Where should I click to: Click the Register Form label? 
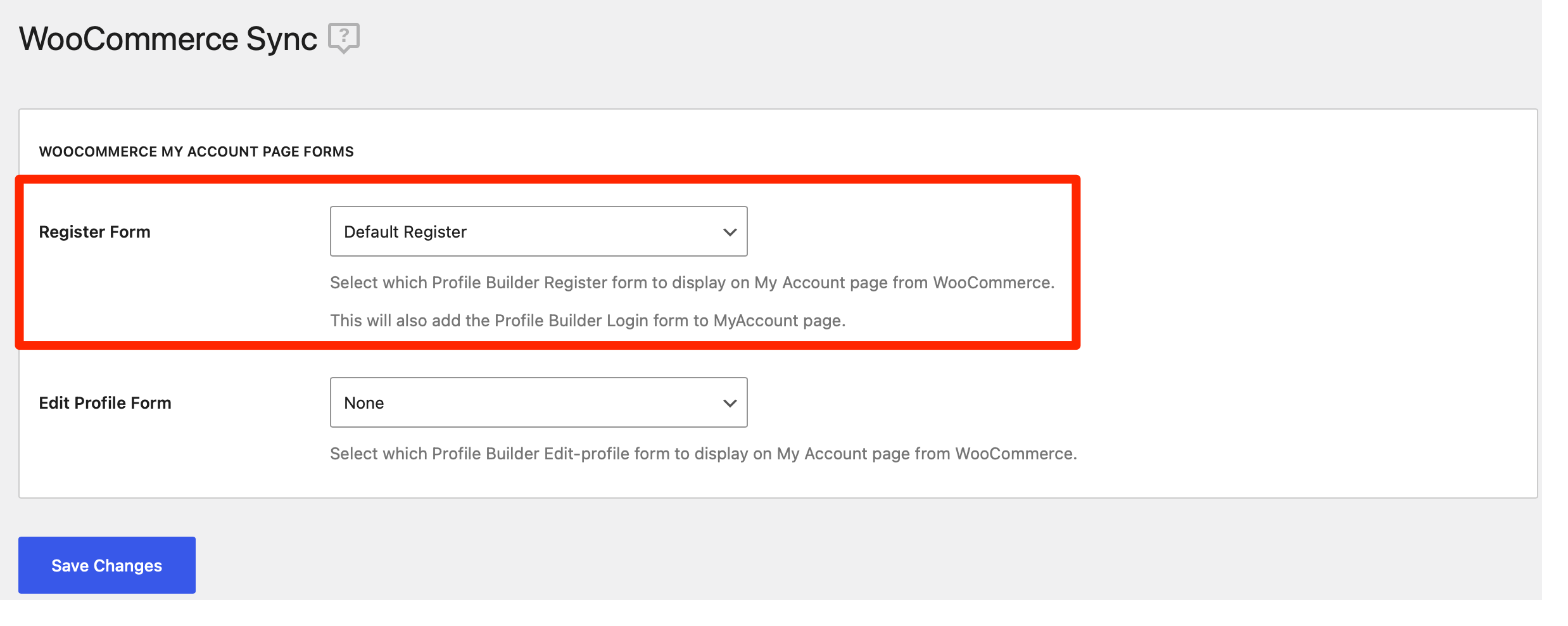click(x=95, y=232)
